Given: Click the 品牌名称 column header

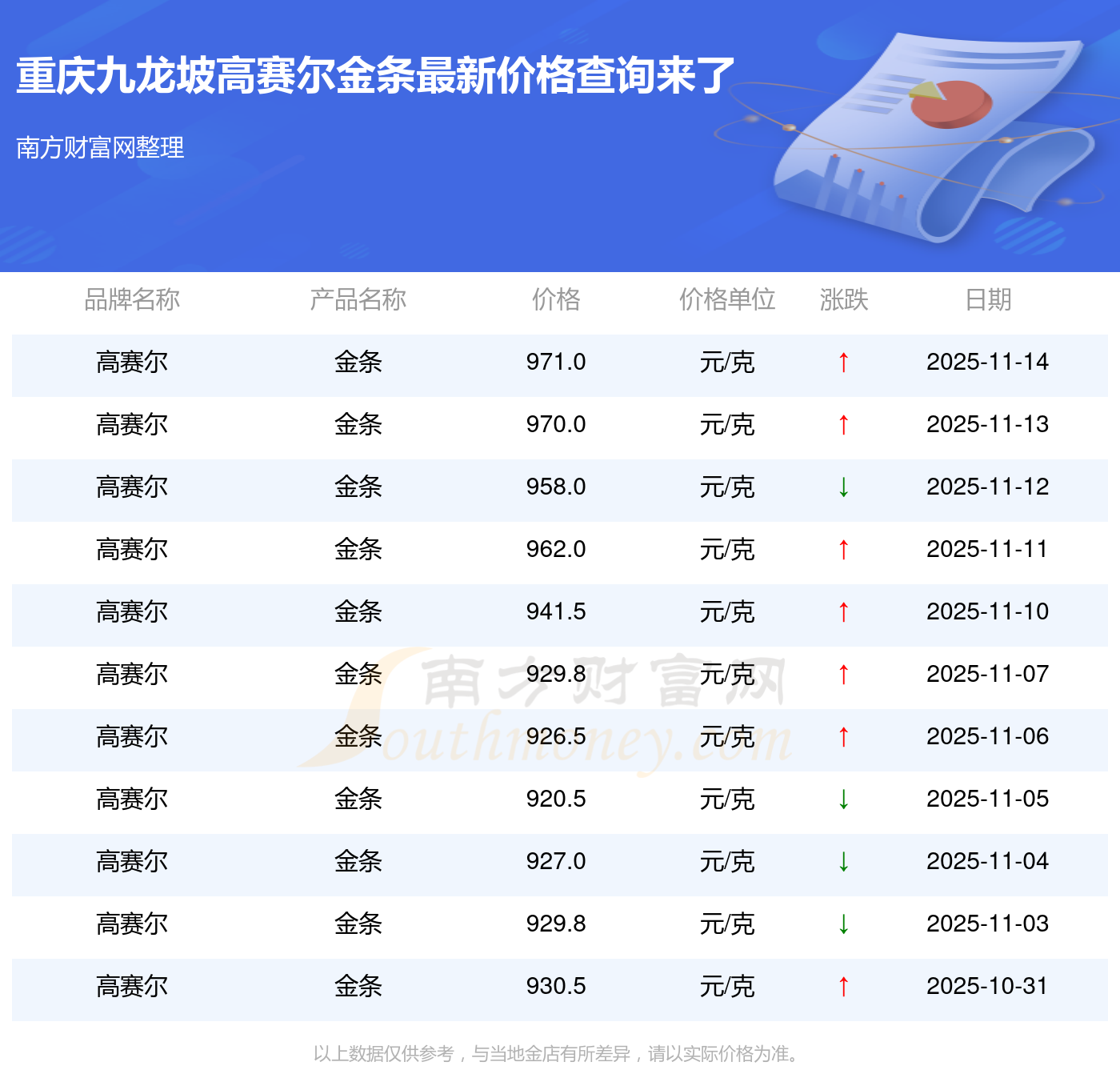Looking at the screenshot, I should point(132,299).
